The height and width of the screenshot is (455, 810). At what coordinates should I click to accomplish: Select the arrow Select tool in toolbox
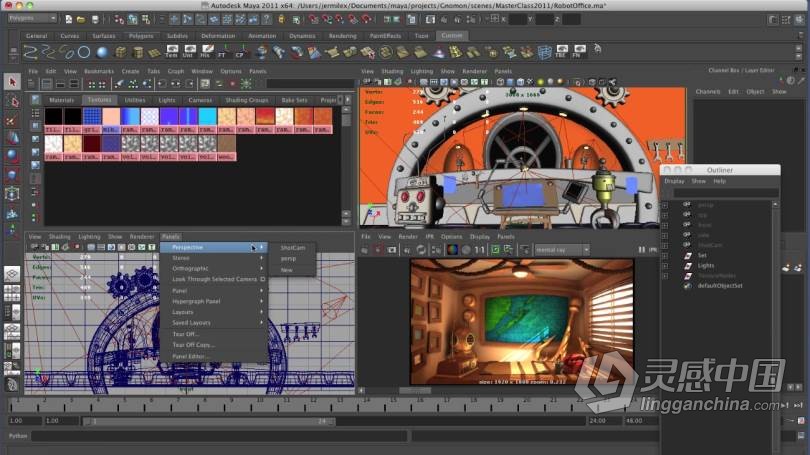tap(12, 82)
